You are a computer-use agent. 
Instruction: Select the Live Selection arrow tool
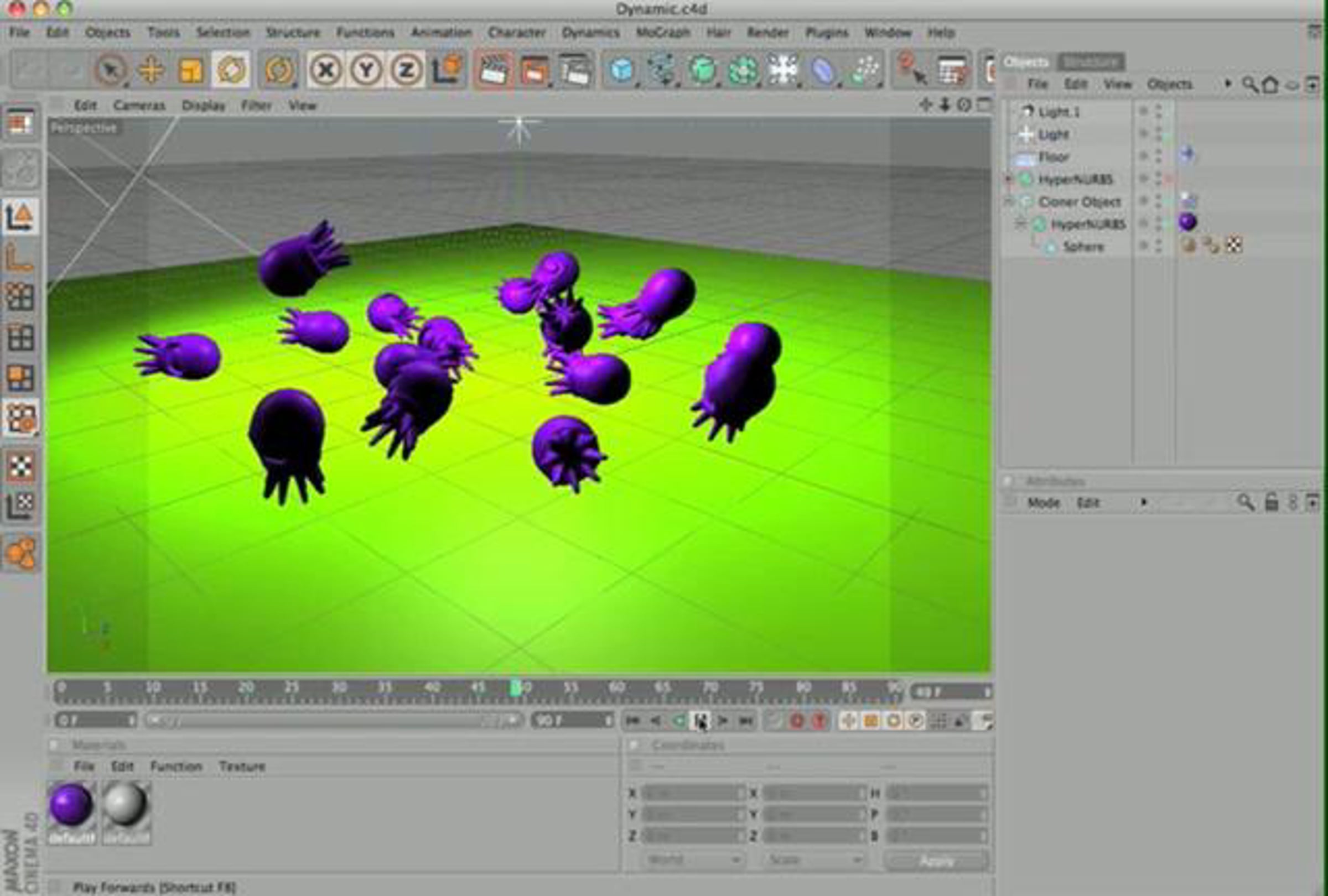111,70
